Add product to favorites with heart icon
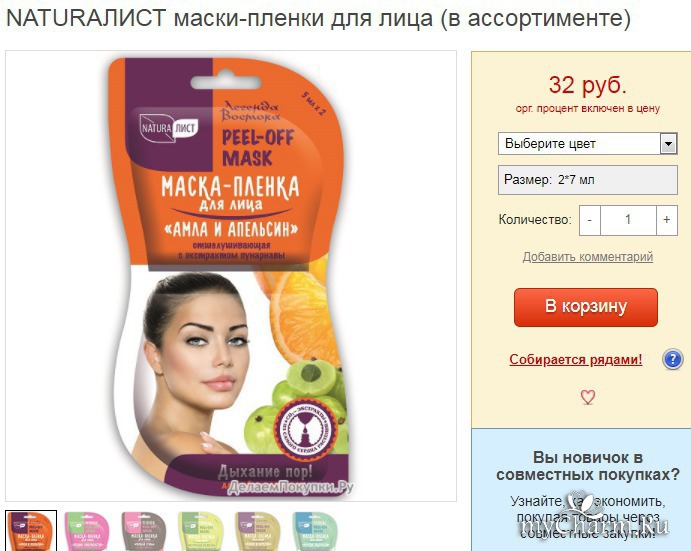 pos(587,397)
